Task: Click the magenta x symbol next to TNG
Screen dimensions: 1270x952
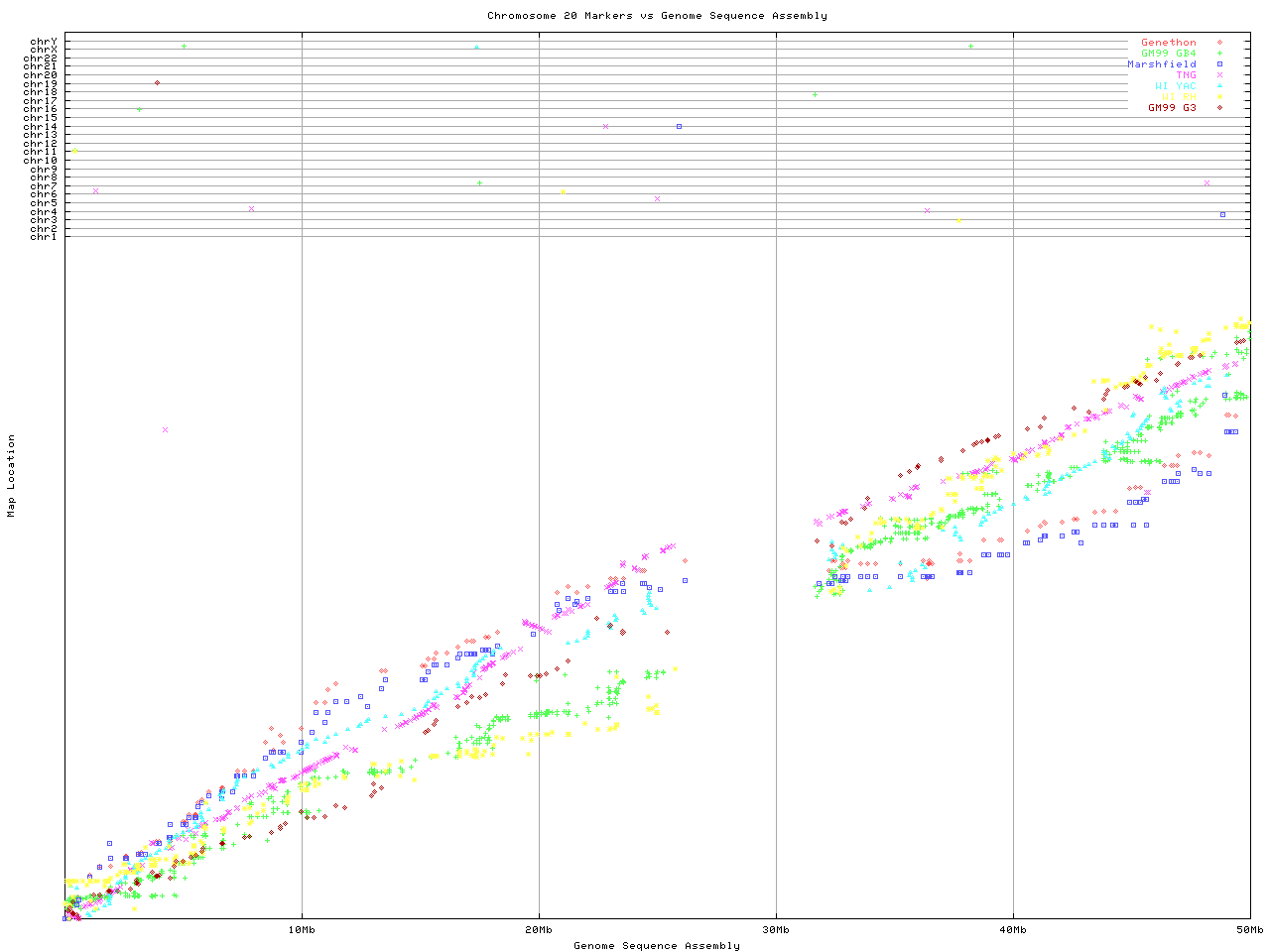Action: pyautogui.click(x=1219, y=75)
